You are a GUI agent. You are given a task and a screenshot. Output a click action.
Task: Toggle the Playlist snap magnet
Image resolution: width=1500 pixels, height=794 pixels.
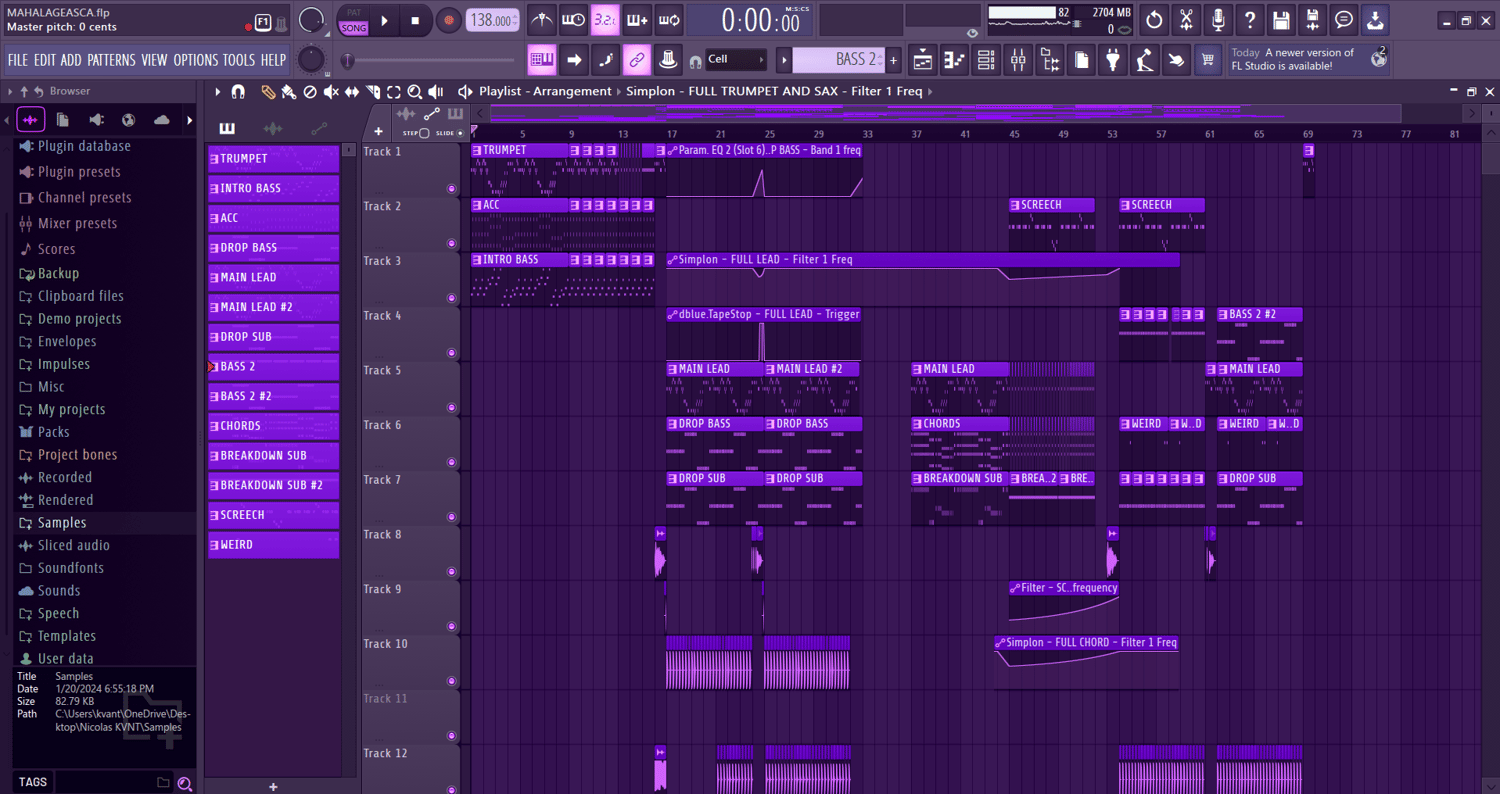click(238, 92)
